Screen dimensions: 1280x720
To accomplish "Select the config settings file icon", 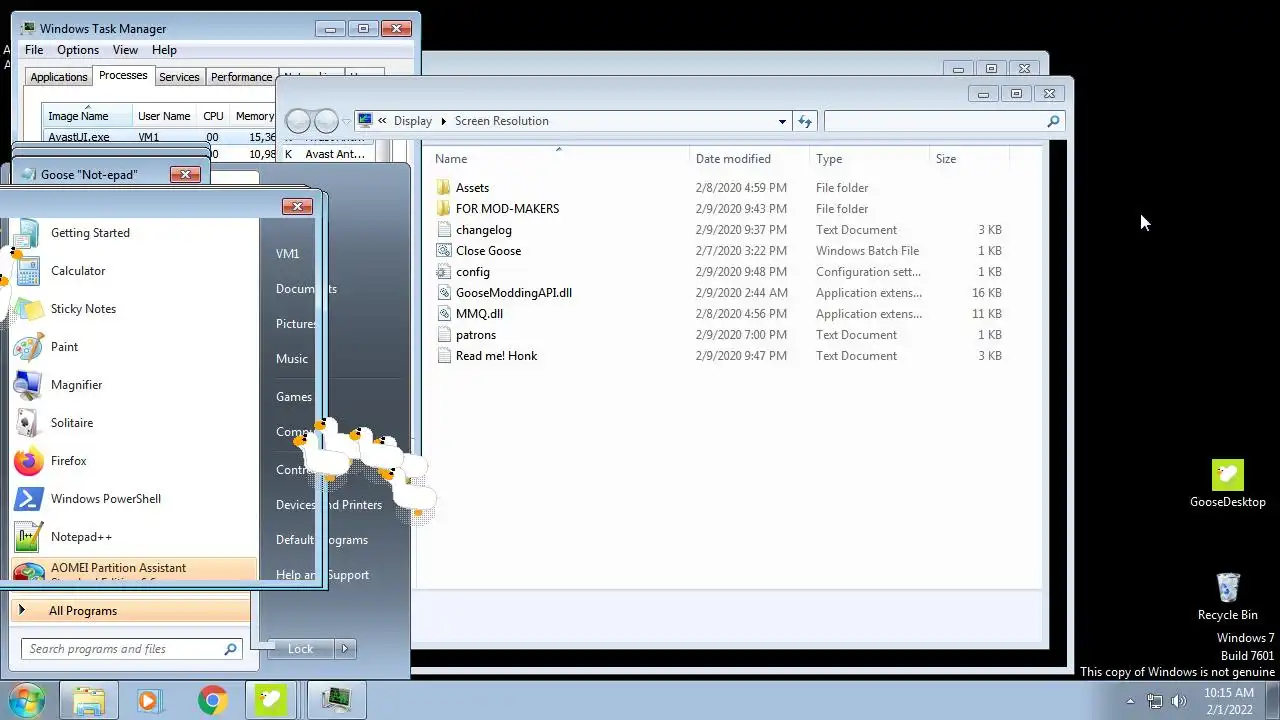I will [444, 272].
